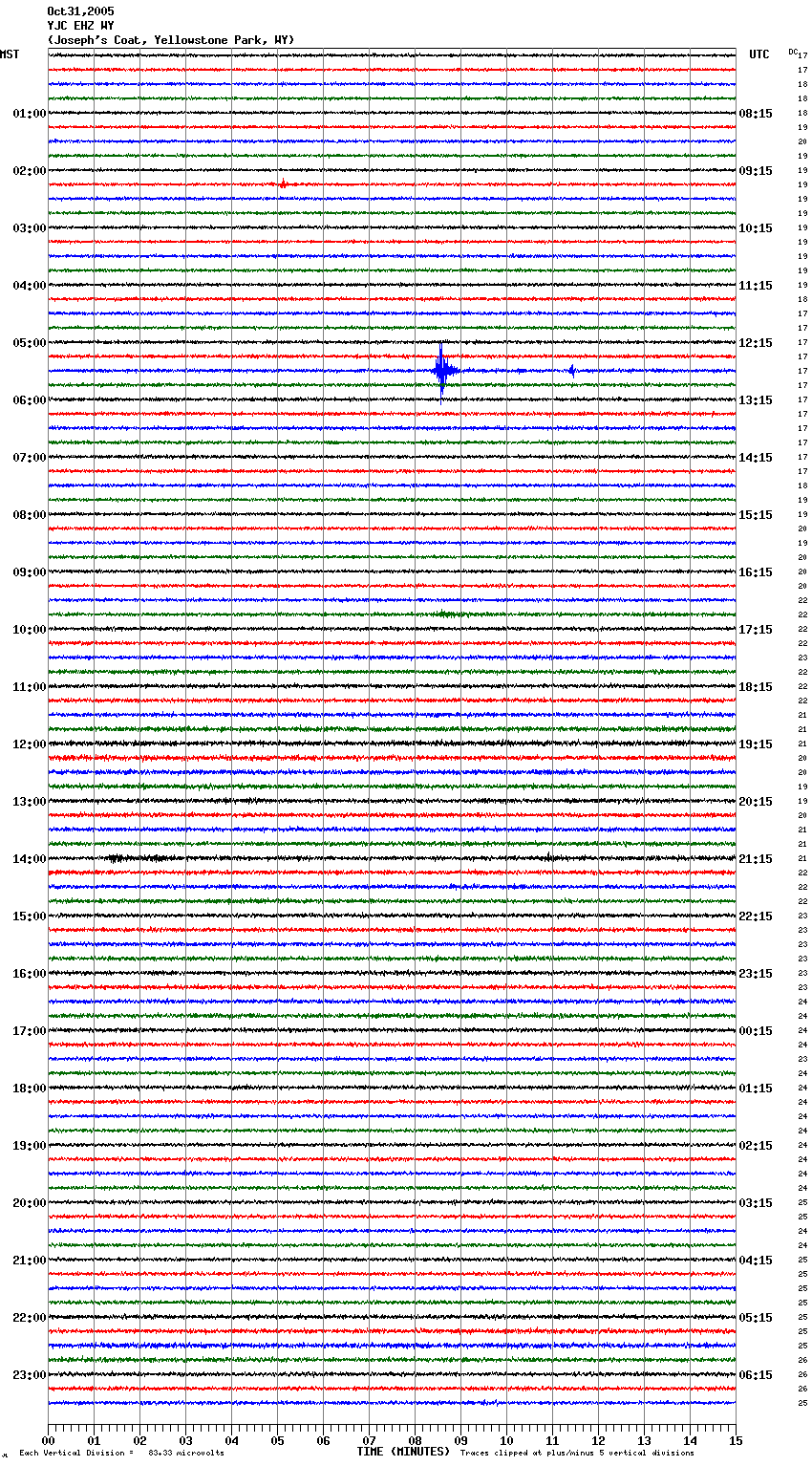Select the "06:00" MST hour label
Image resolution: width=812 pixels, height=1466 pixels.
[x=30, y=400]
